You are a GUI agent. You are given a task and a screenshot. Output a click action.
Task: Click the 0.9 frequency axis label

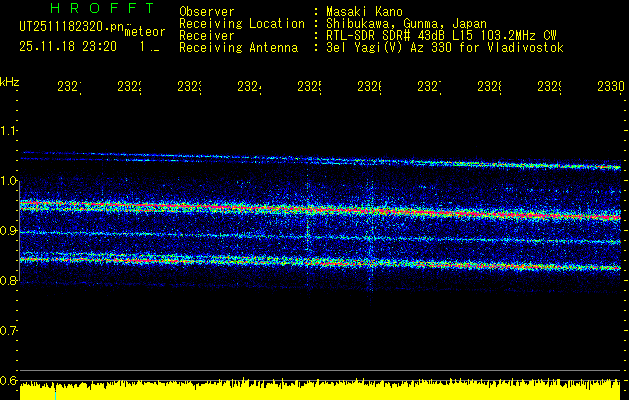coord(8,231)
